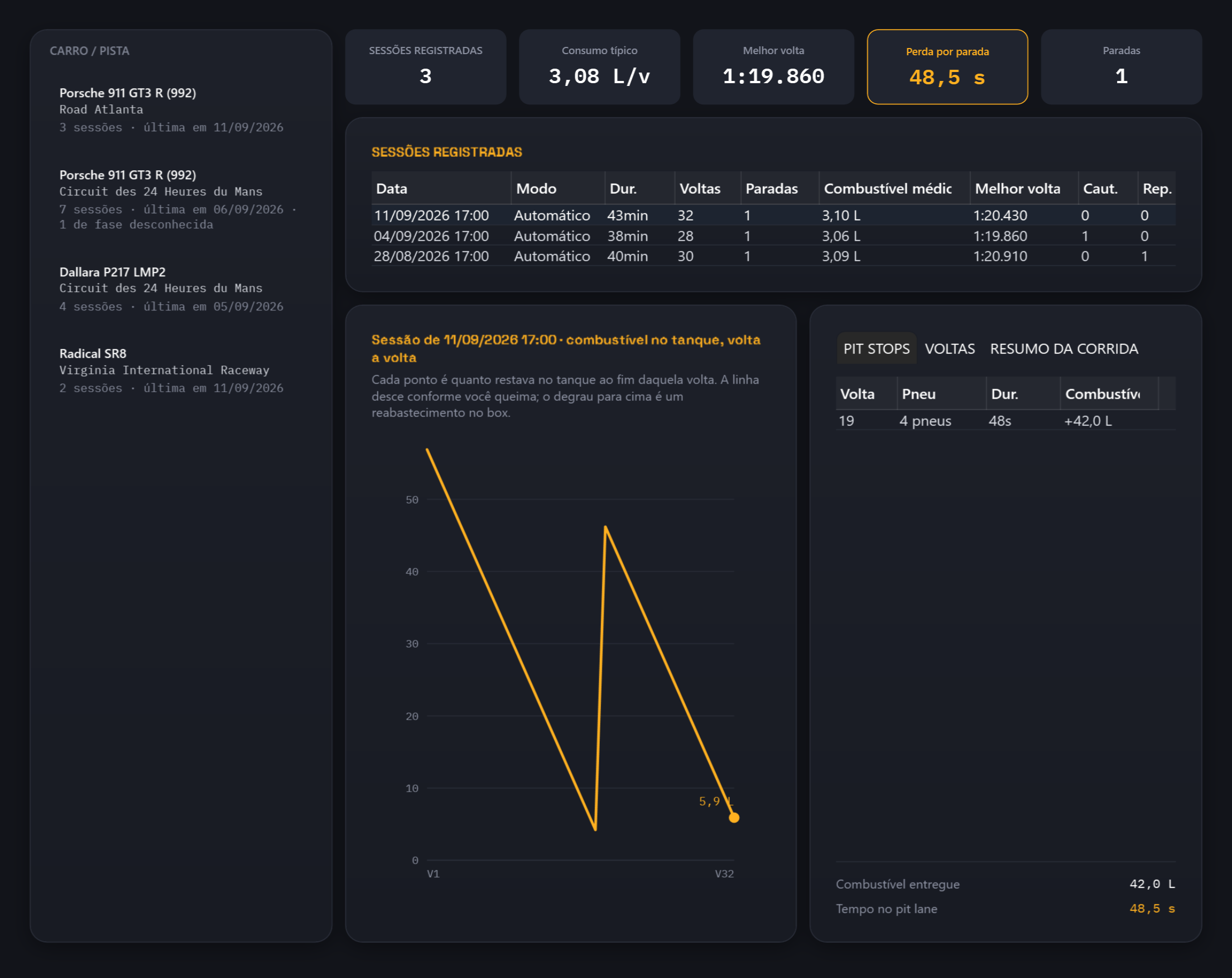Click the V1 axis label
The width and height of the screenshot is (1232, 978).
pyautogui.click(x=433, y=874)
